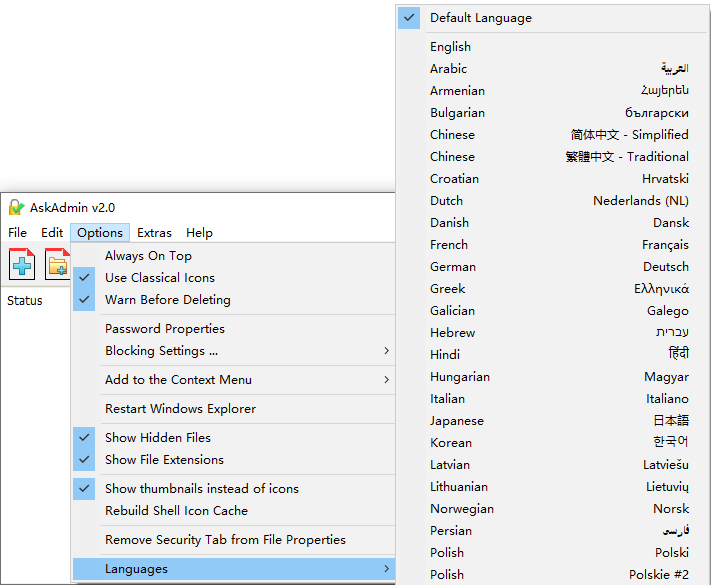
Task: Select Dutch Nederlands language
Action: [552, 200]
